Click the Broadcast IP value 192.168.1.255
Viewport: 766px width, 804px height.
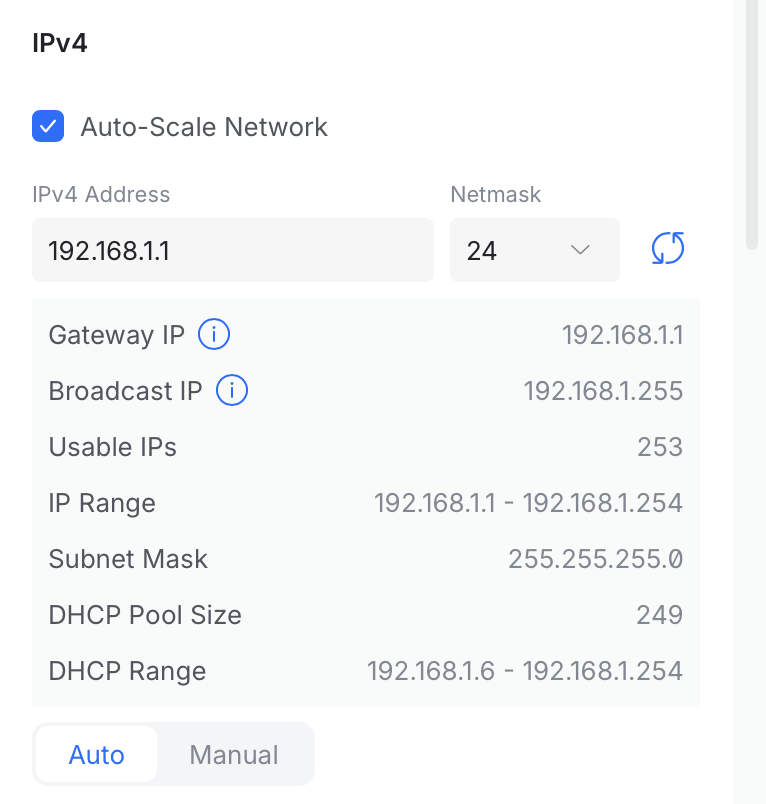point(603,391)
